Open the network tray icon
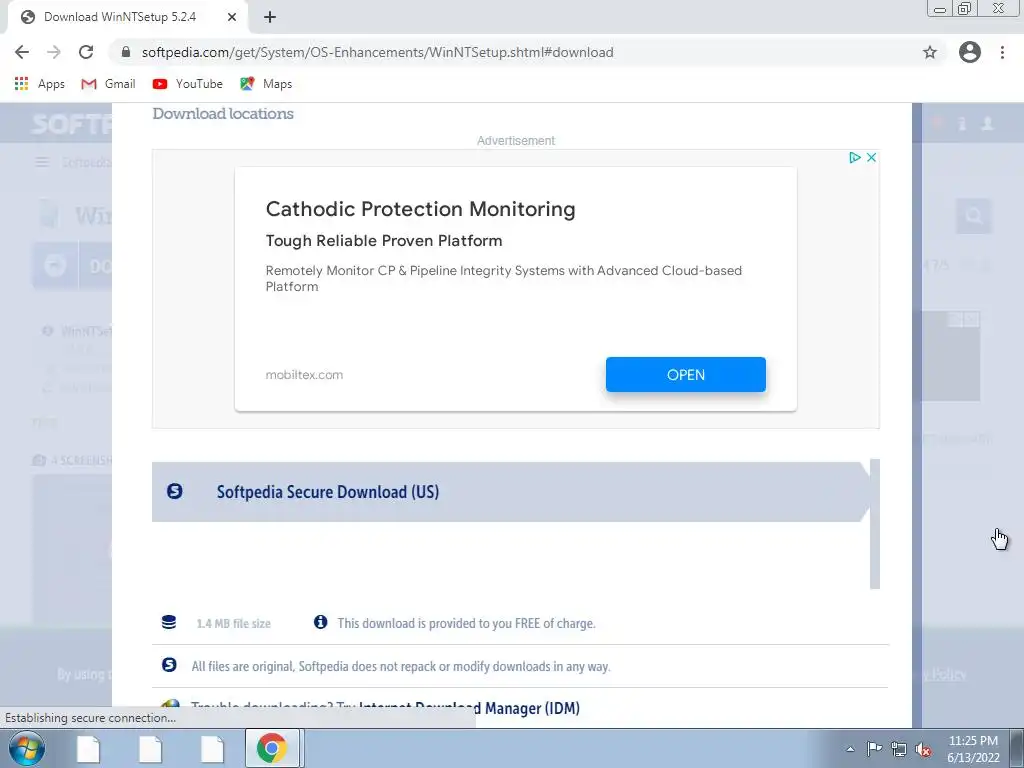 pyautogui.click(x=899, y=749)
